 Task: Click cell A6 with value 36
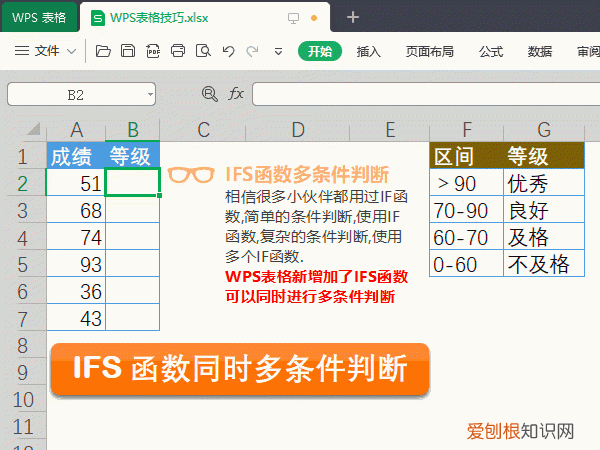click(76, 291)
